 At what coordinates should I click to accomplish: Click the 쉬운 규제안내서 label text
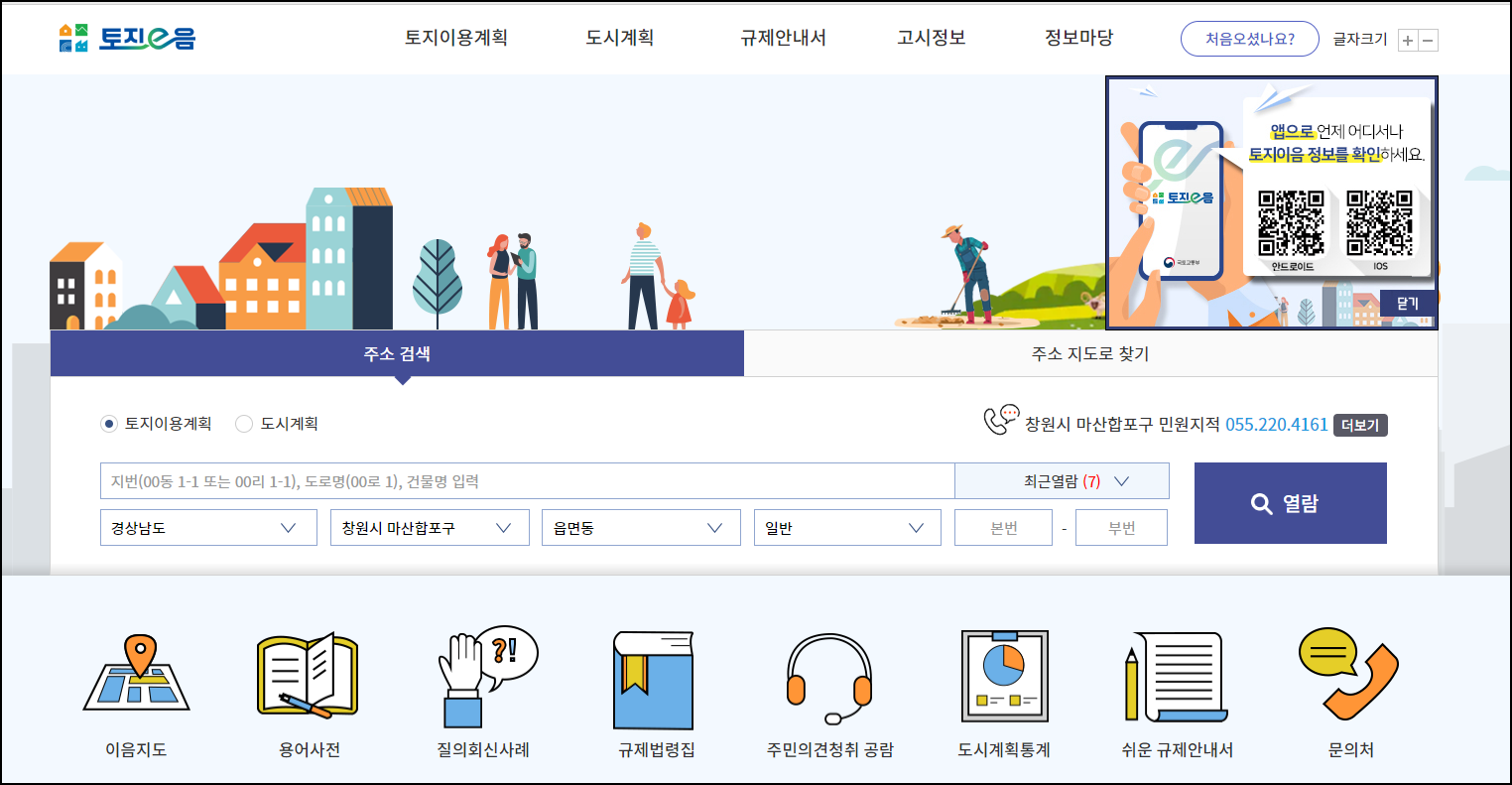point(1178,750)
